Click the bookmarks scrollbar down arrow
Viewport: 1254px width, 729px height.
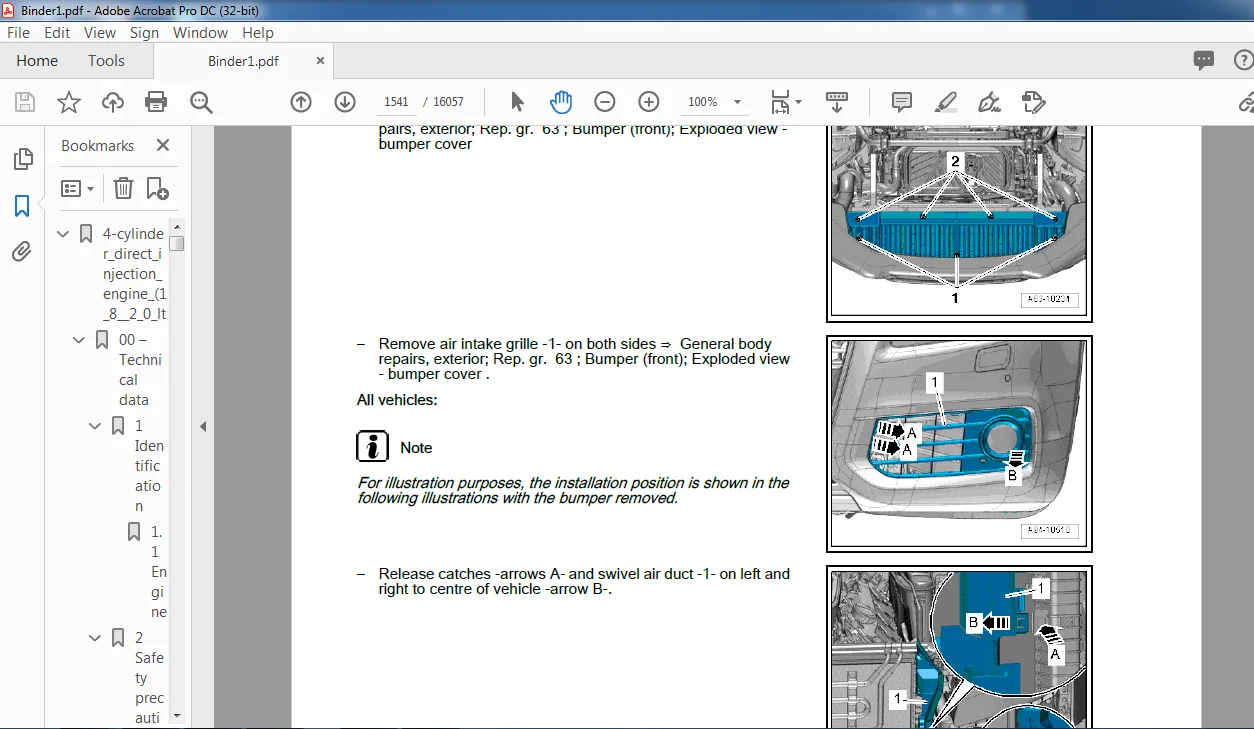pos(176,716)
